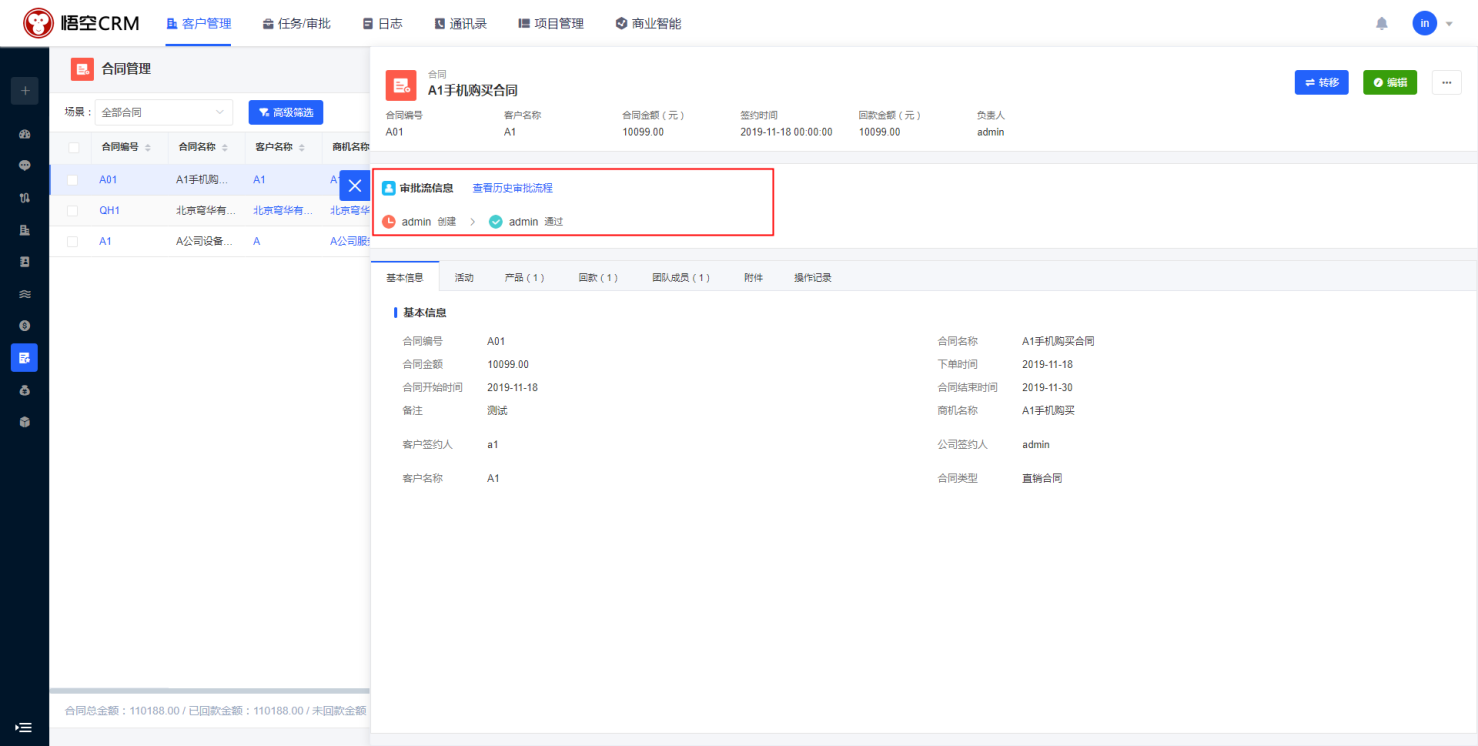Click the plus quick-create button in sidebar
The height and width of the screenshot is (746, 1478).
24,90
